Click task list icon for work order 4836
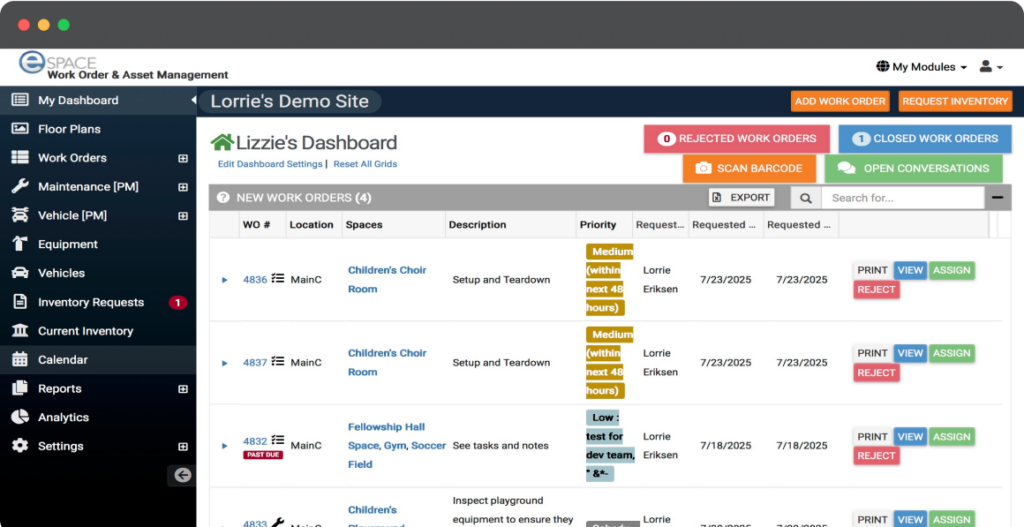Screen dimensions: 1024x527 coord(278,279)
